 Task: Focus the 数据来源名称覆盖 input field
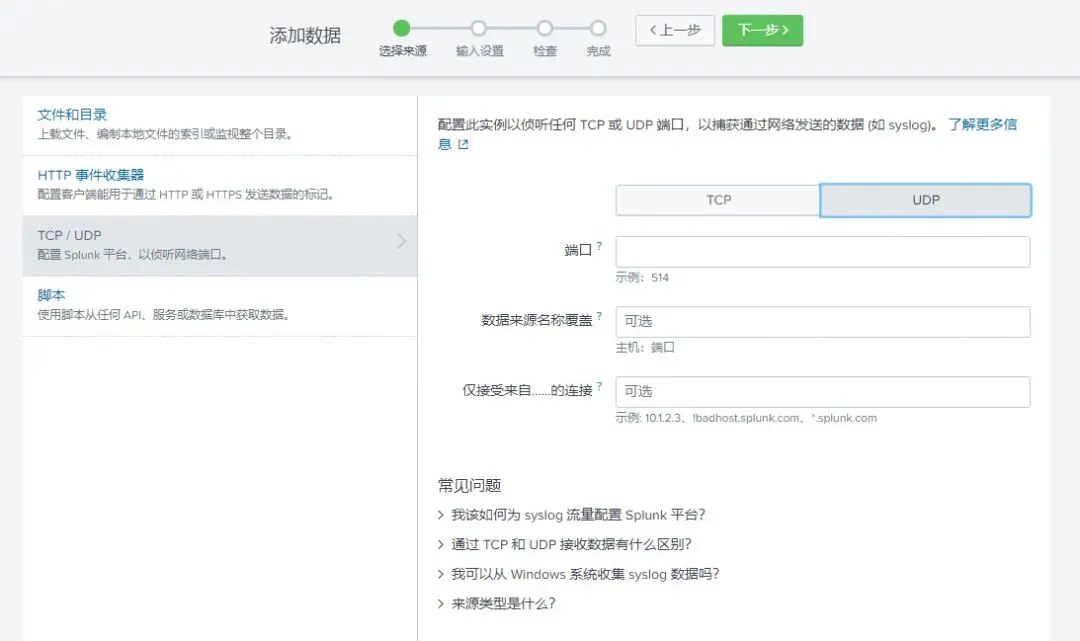(x=823, y=322)
